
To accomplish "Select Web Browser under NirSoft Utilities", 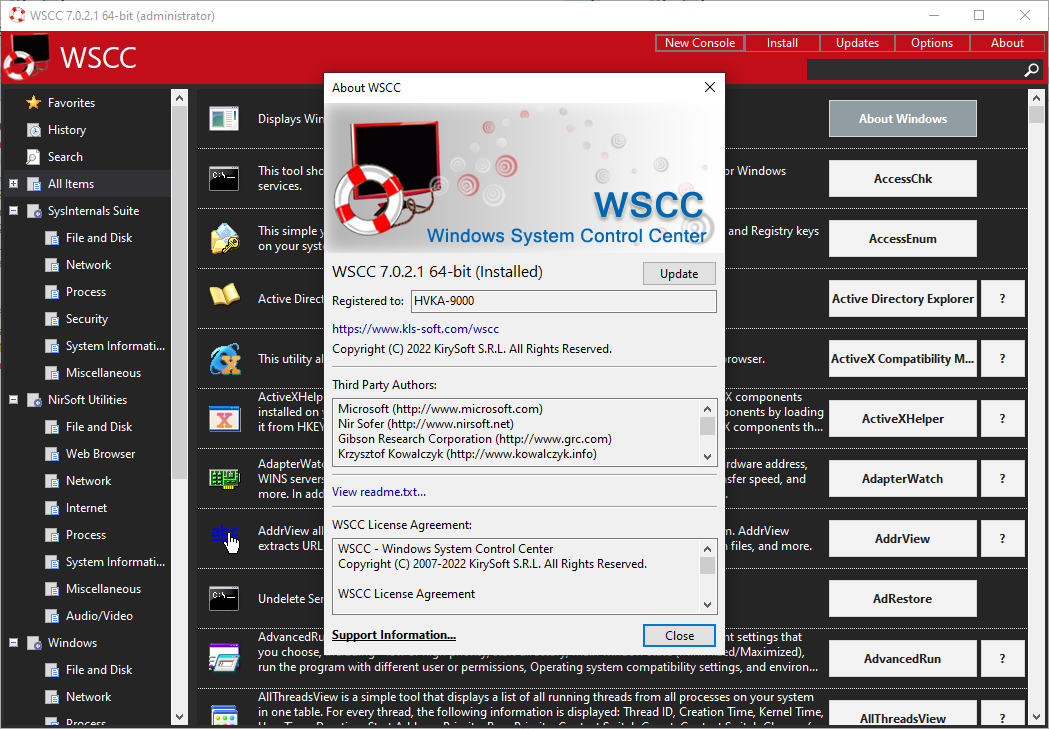I will point(100,454).
